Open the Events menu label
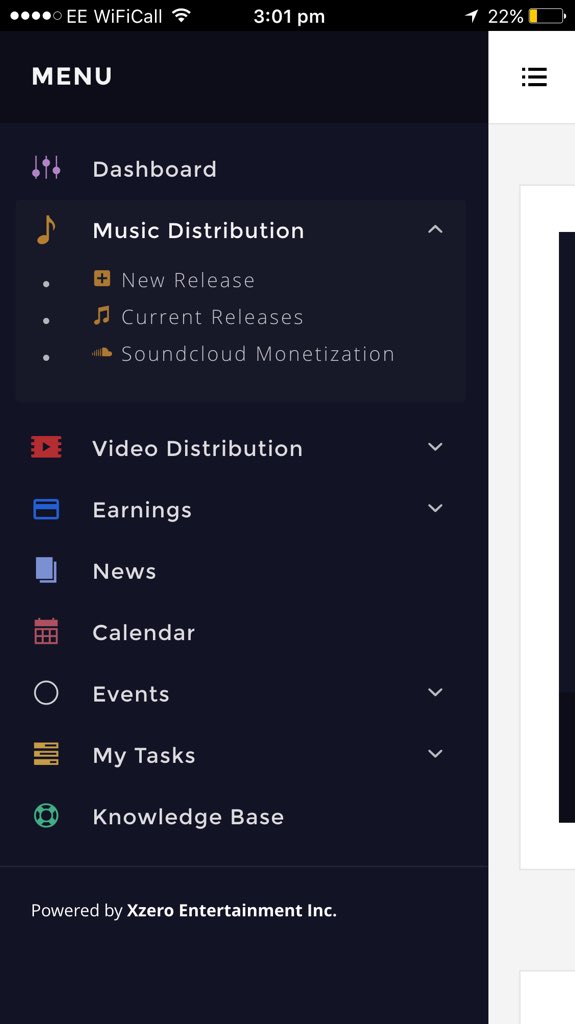 [131, 694]
